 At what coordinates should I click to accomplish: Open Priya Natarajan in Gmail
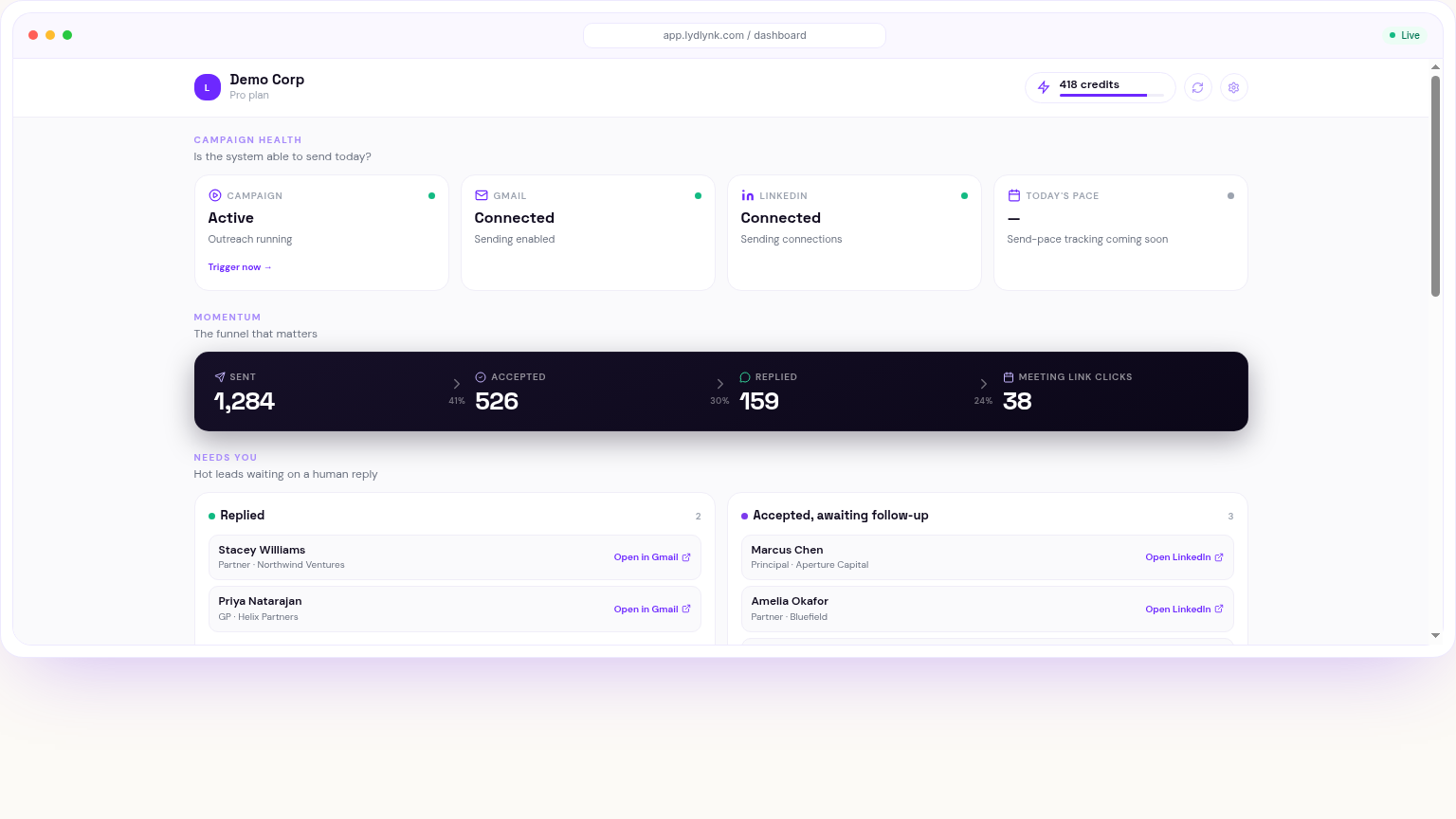652,610
